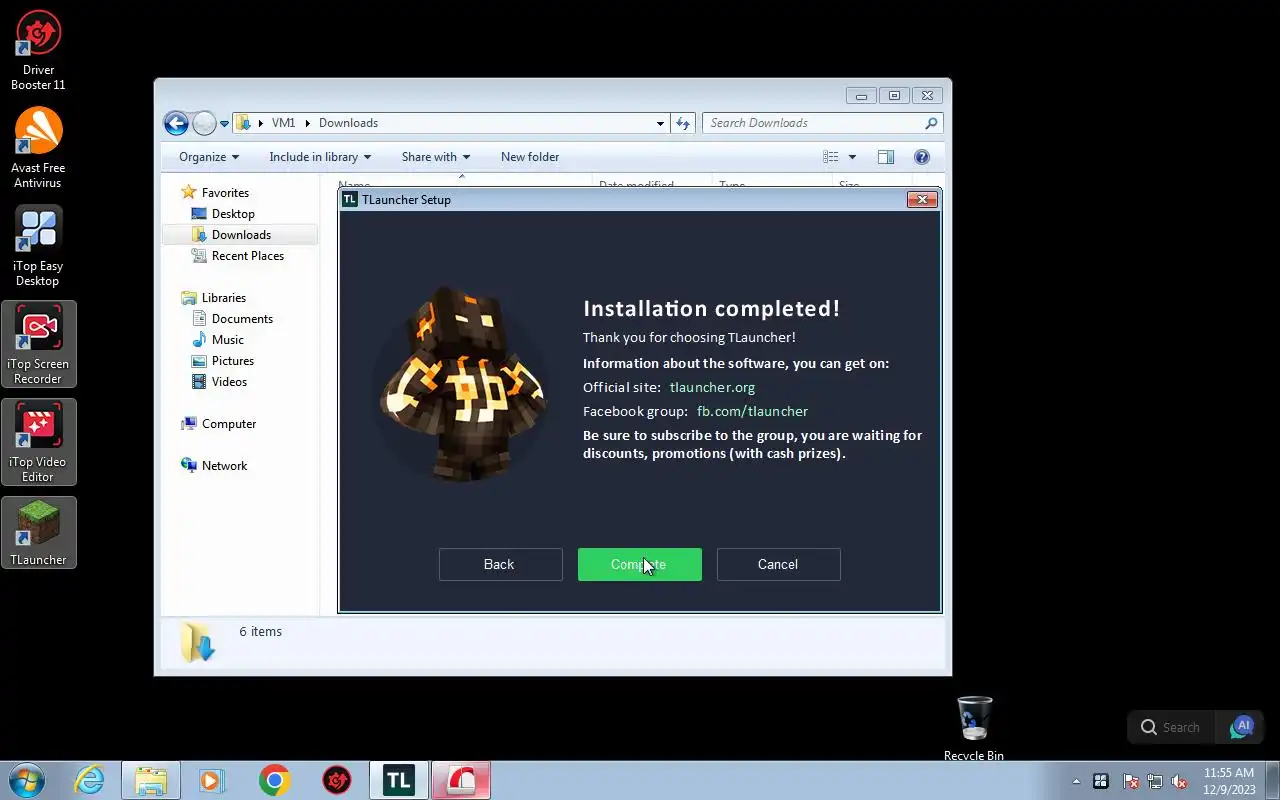Open TLauncher desktop shortcut
Image resolution: width=1280 pixels, height=800 pixels.
point(38,532)
